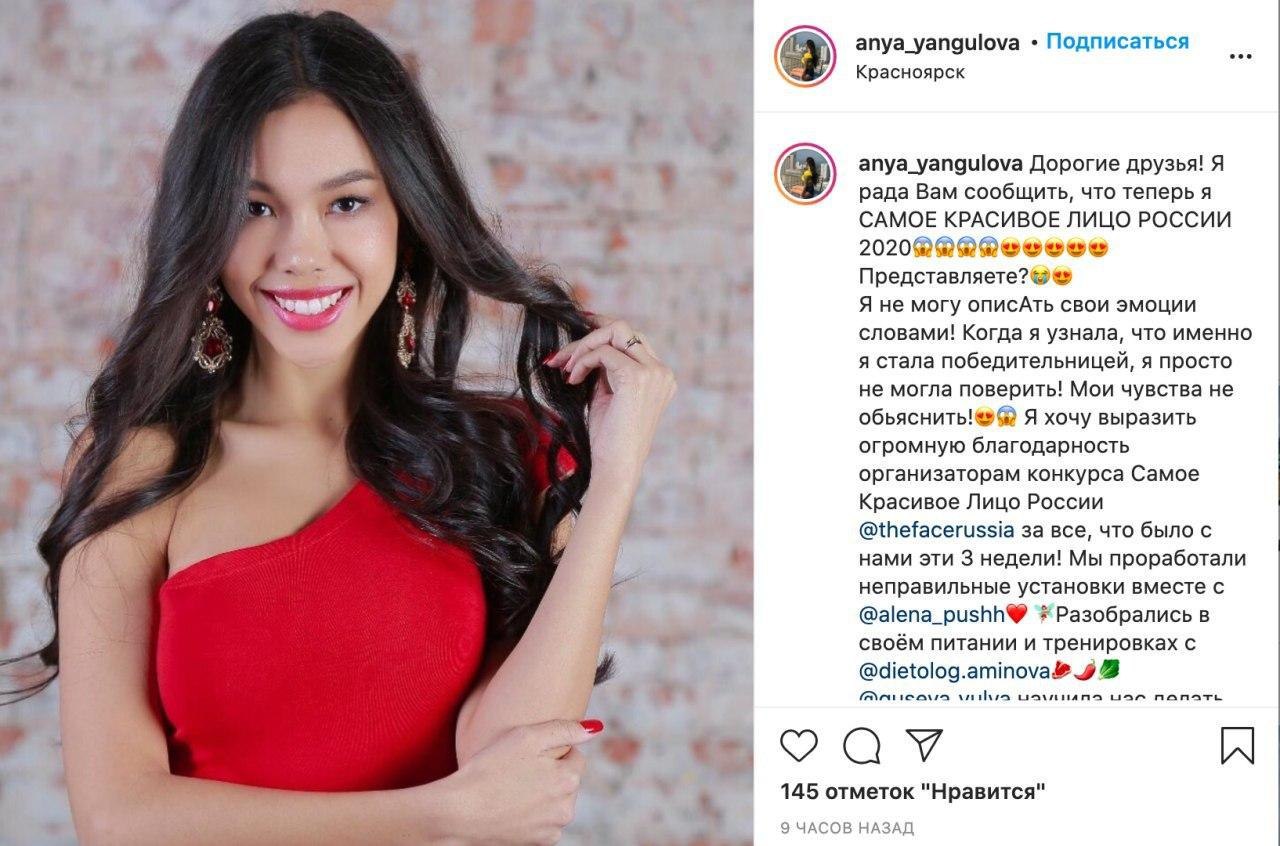The image size is (1280, 846).
Task: View the 145 отметок "Нравится" likes list
Action: [x=913, y=792]
